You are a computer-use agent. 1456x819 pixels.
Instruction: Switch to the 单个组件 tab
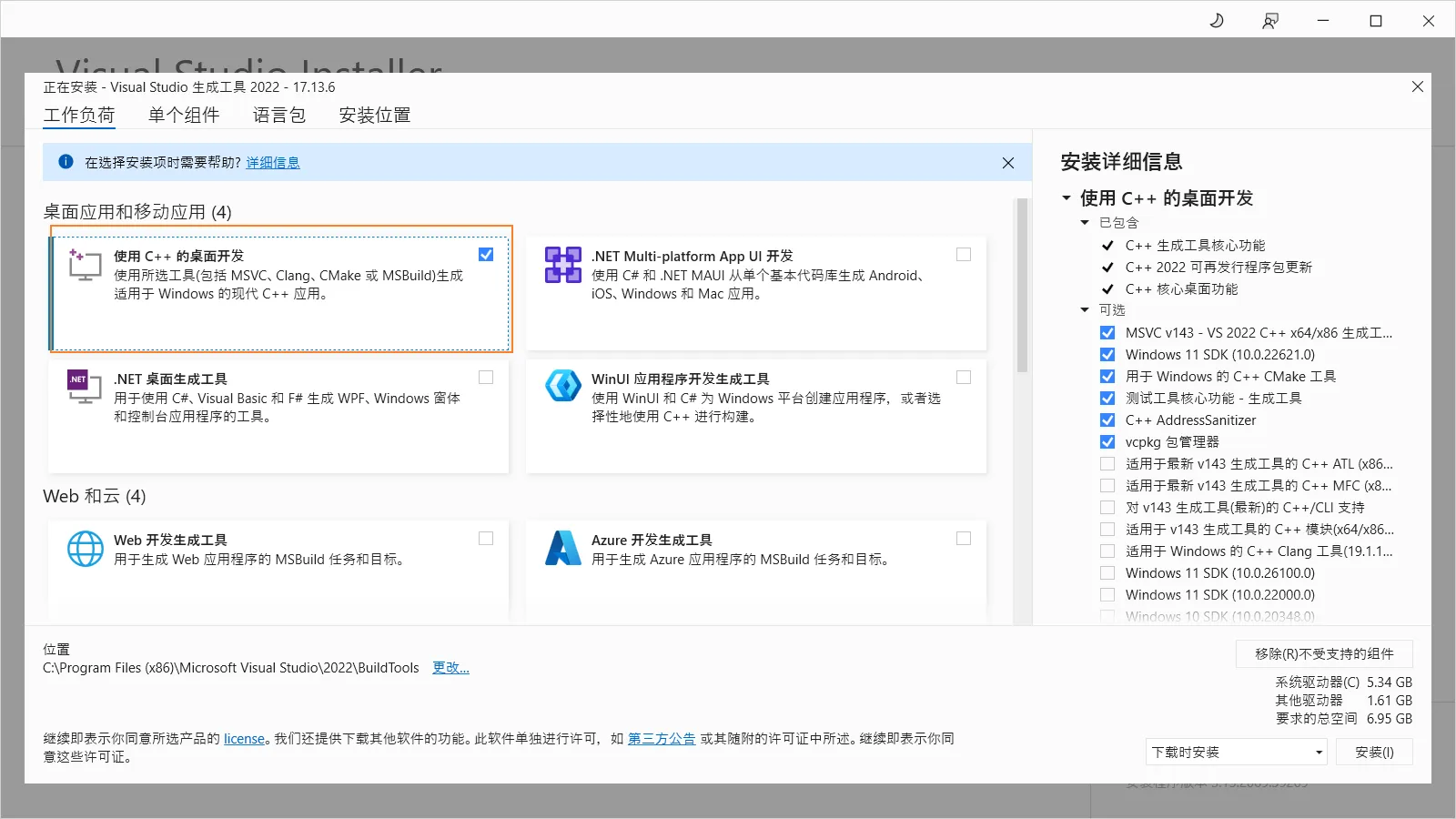[x=184, y=116]
